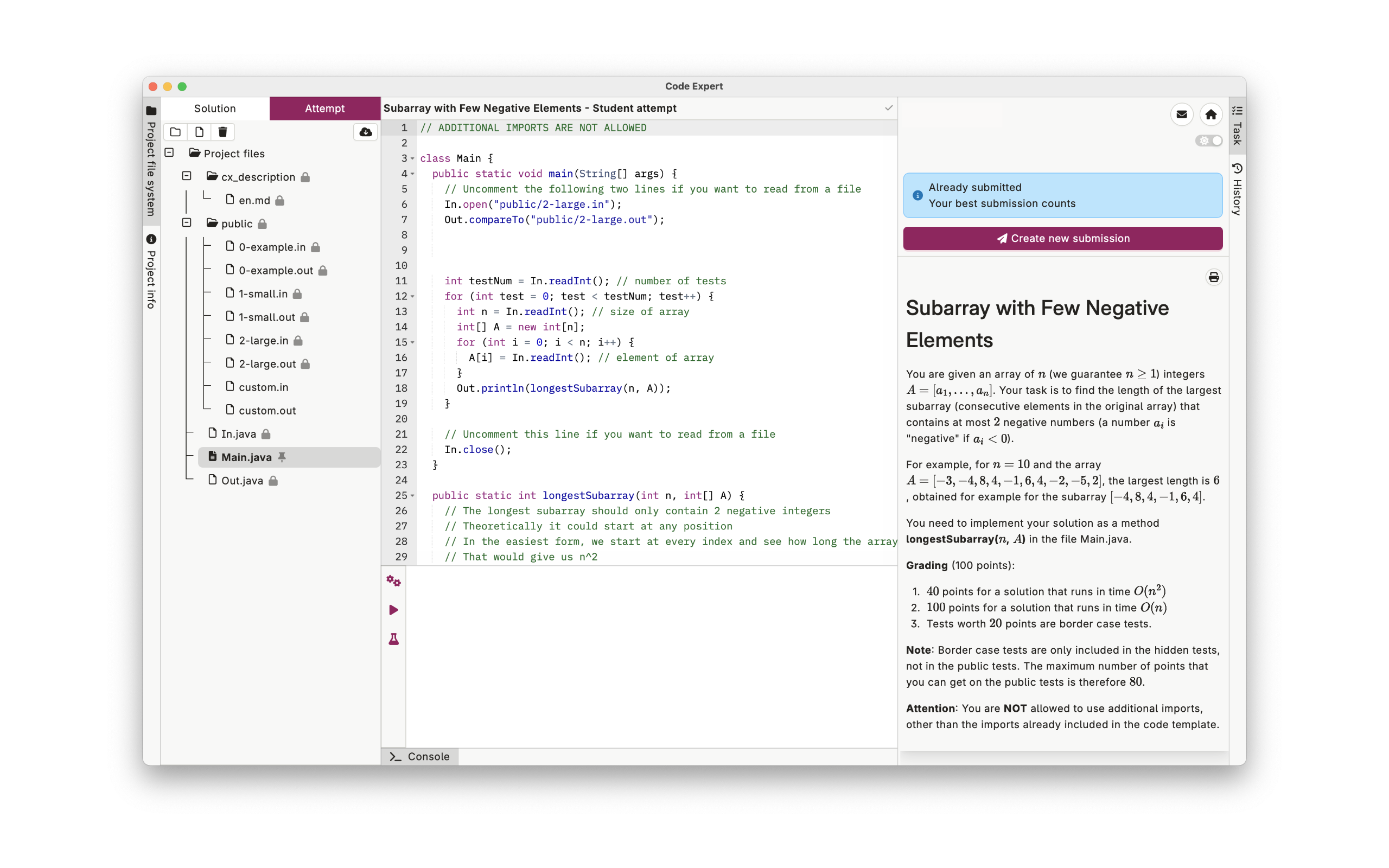Screen dimensions: 1389x868
Task: Click the home icon
Action: click(1210, 114)
